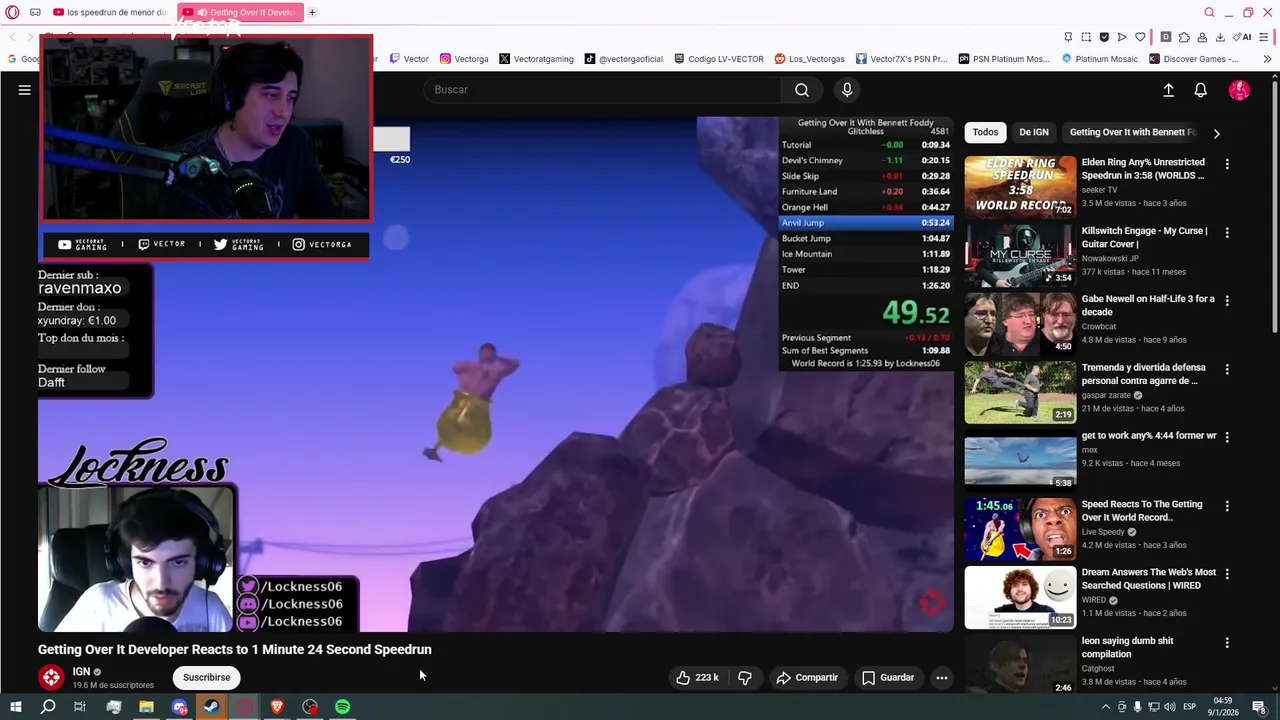The height and width of the screenshot is (720, 1280).
Task: Open Vectoratgaming bookmark
Action: [x=536, y=59]
